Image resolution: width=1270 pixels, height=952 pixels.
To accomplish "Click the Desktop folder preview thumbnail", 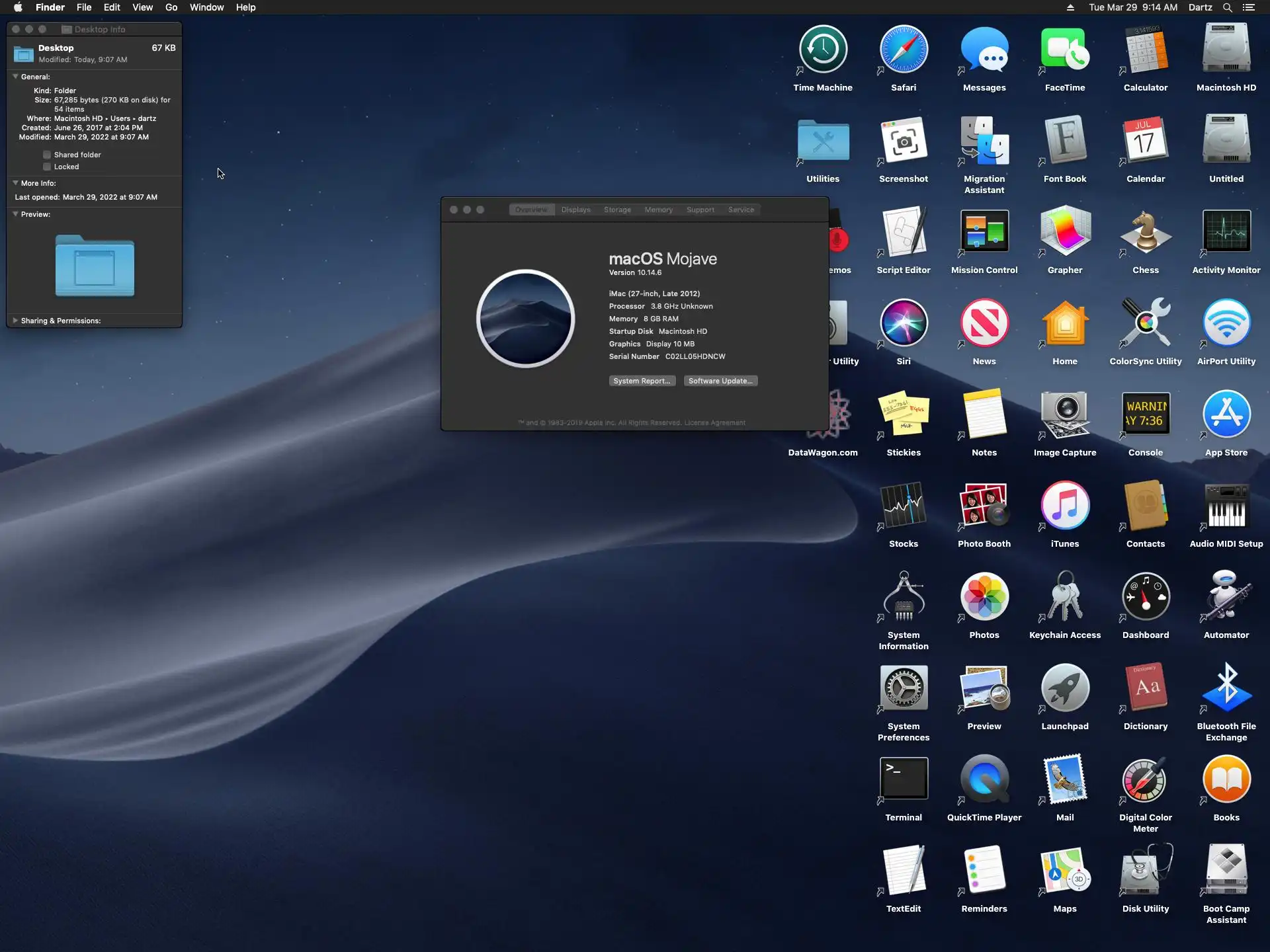I will pyautogui.click(x=95, y=266).
